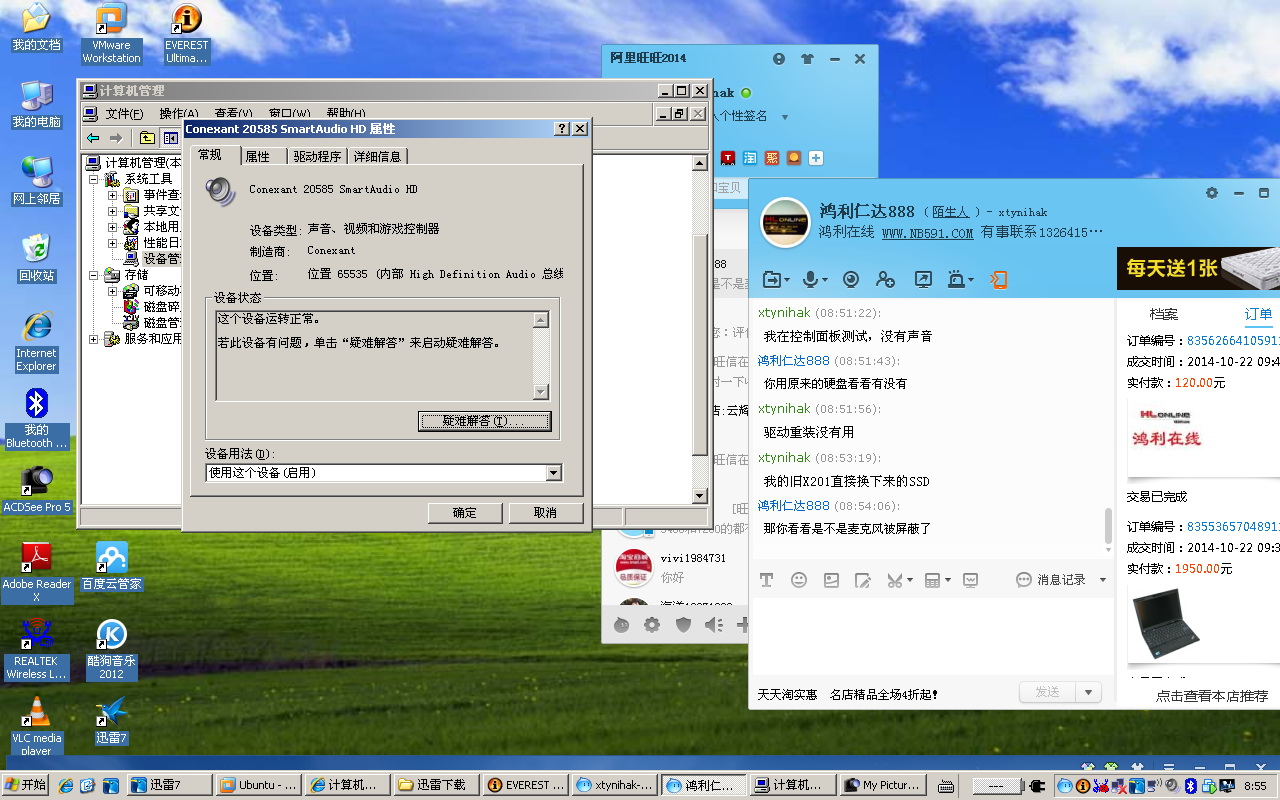Open video chat via the webcam icon
Image resolution: width=1280 pixels, height=800 pixels.
click(x=851, y=280)
